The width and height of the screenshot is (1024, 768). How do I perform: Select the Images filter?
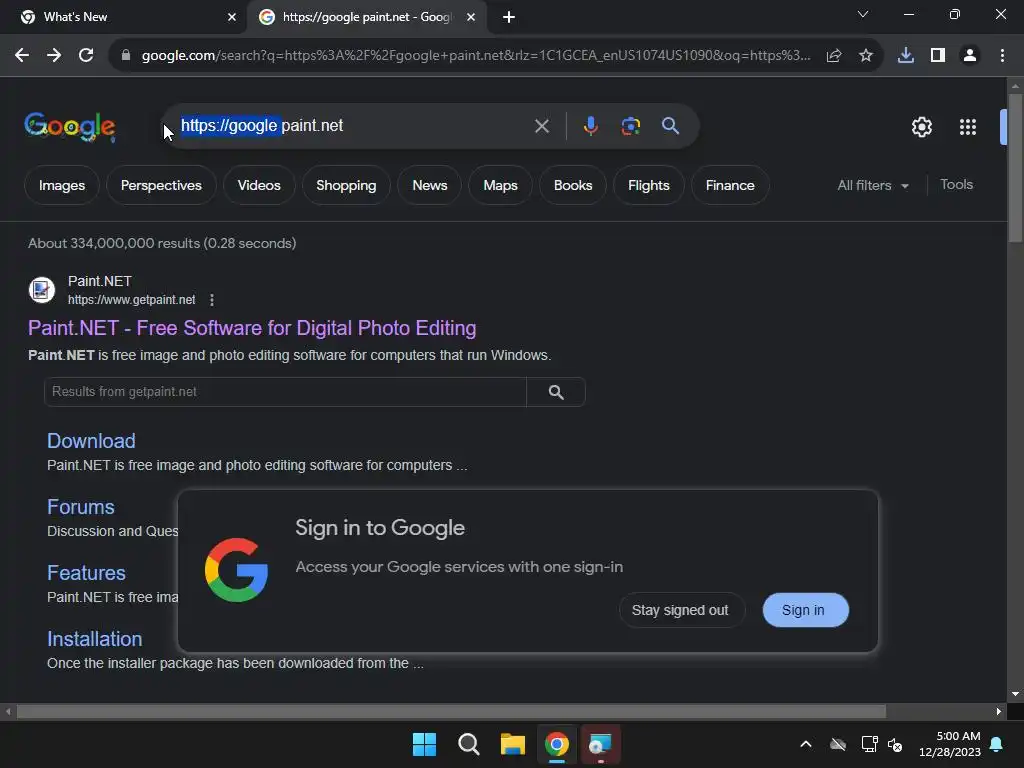[x=62, y=185]
